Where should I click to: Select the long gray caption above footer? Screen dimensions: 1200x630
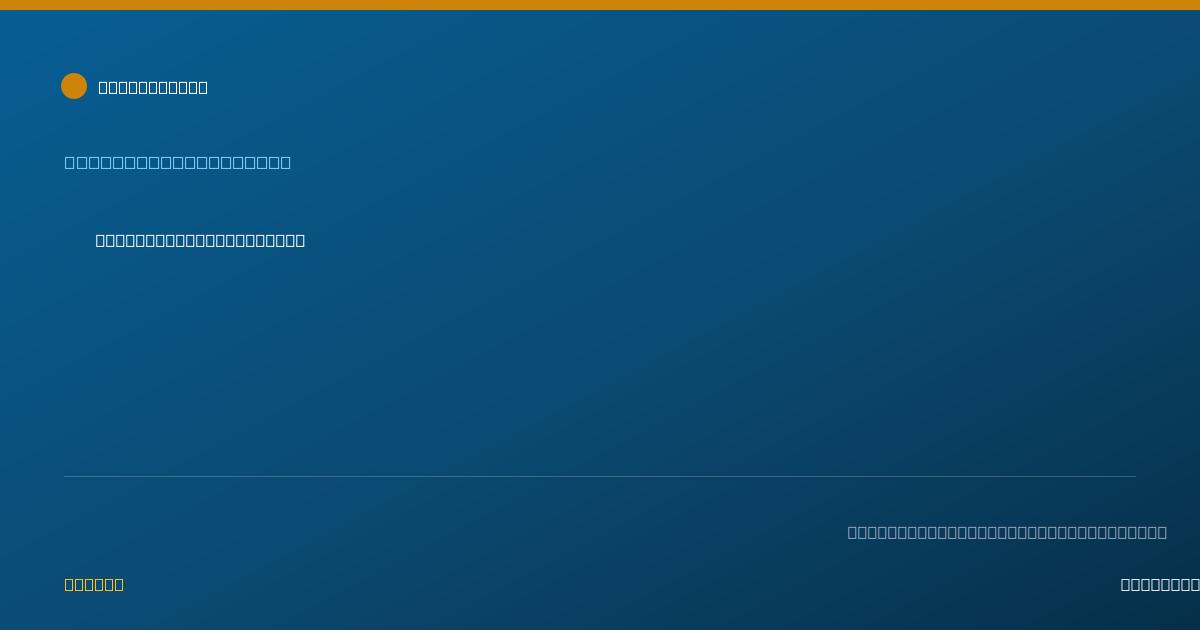(x=1007, y=532)
